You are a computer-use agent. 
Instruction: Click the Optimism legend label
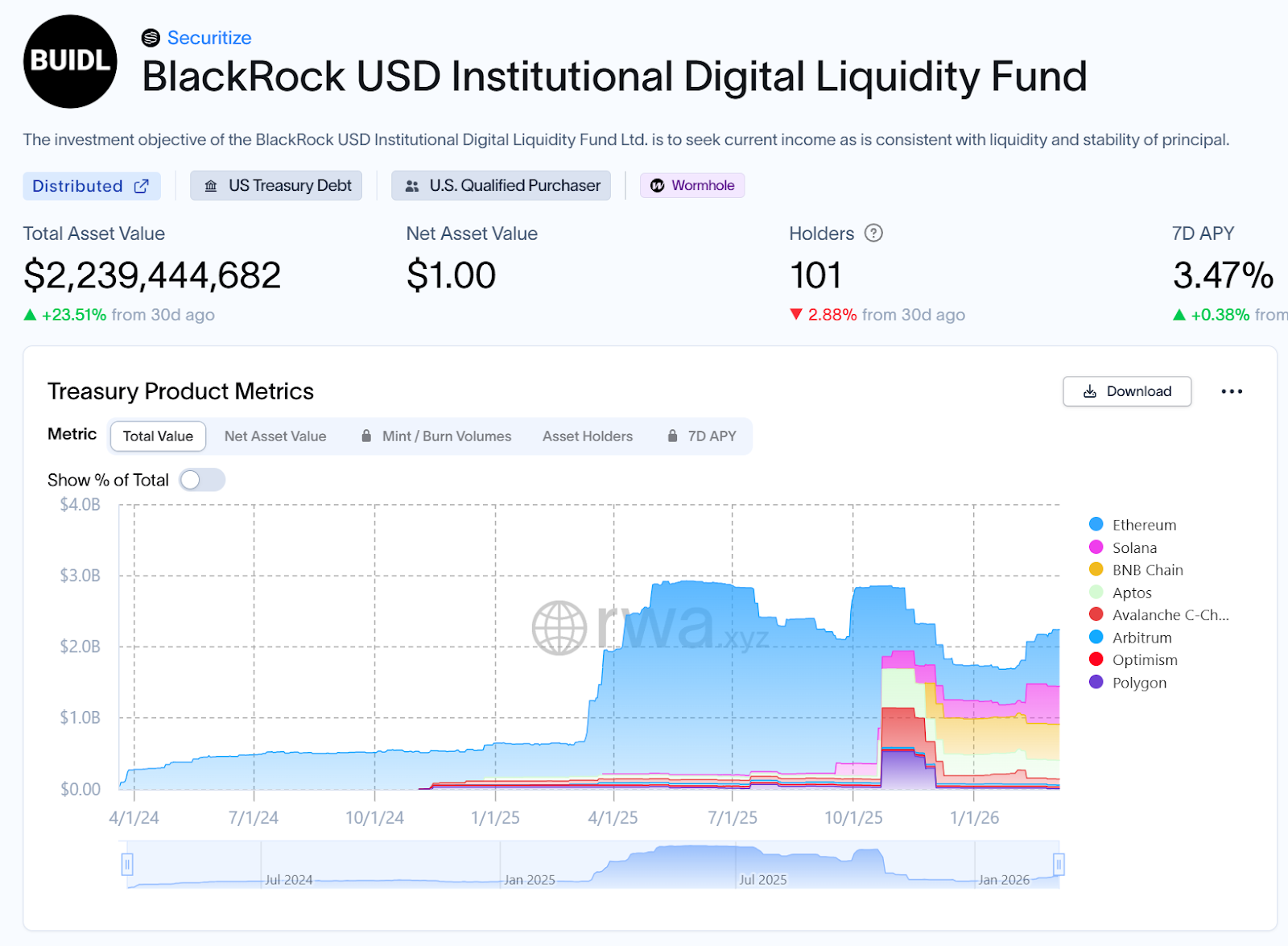click(x=1145, y=660)
